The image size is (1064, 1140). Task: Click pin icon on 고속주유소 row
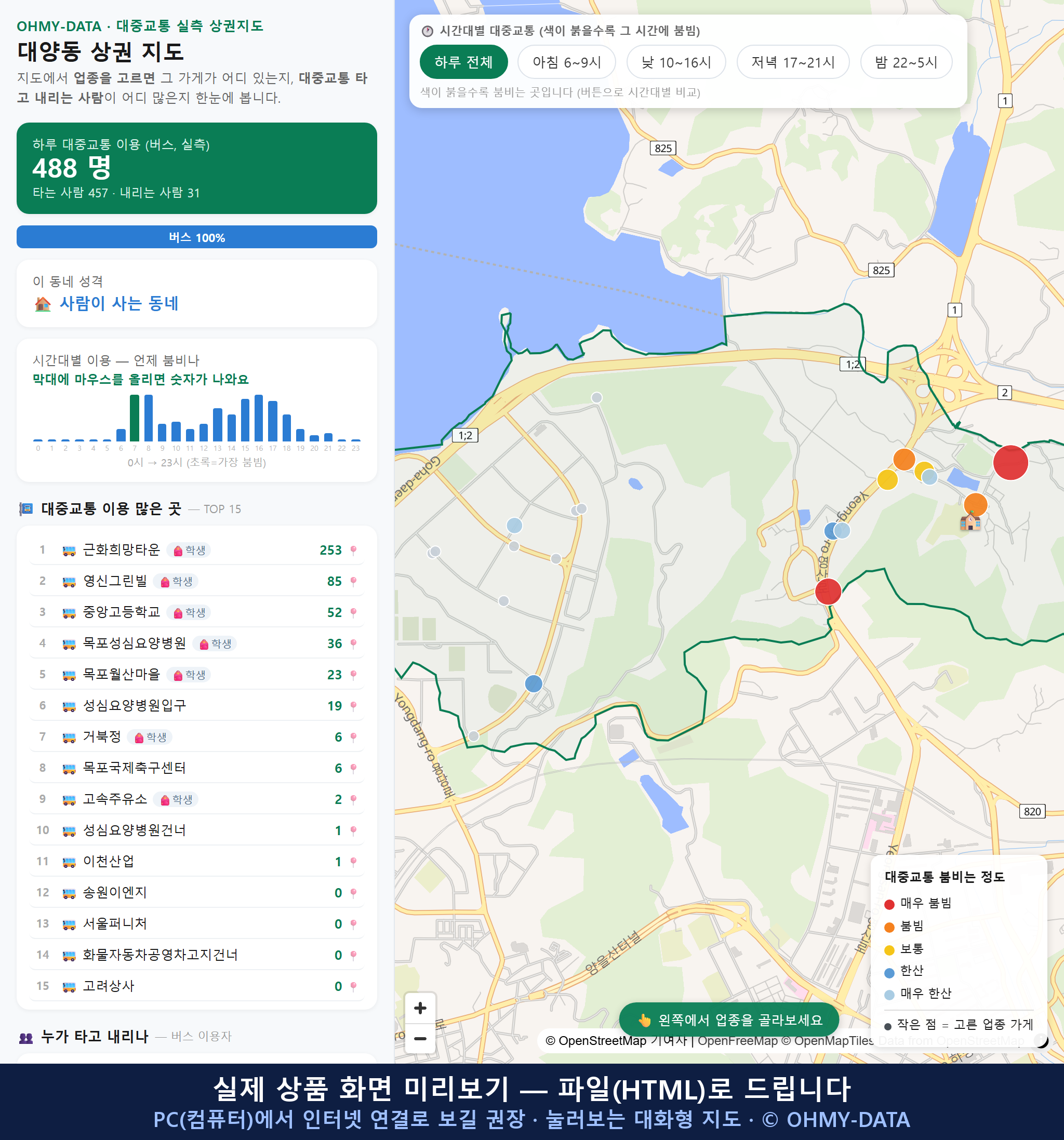coord(353,799)
